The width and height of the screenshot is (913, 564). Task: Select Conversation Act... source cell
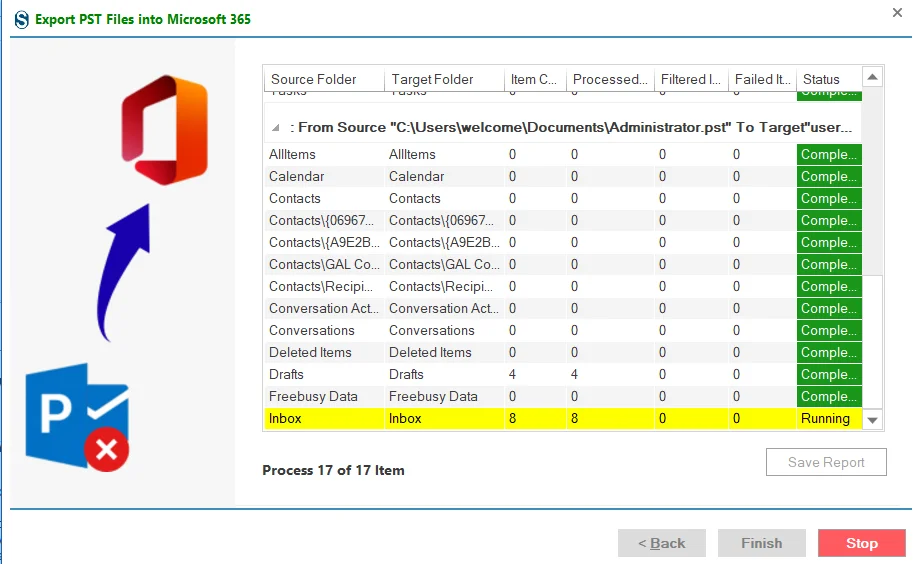tap(324, 308)
